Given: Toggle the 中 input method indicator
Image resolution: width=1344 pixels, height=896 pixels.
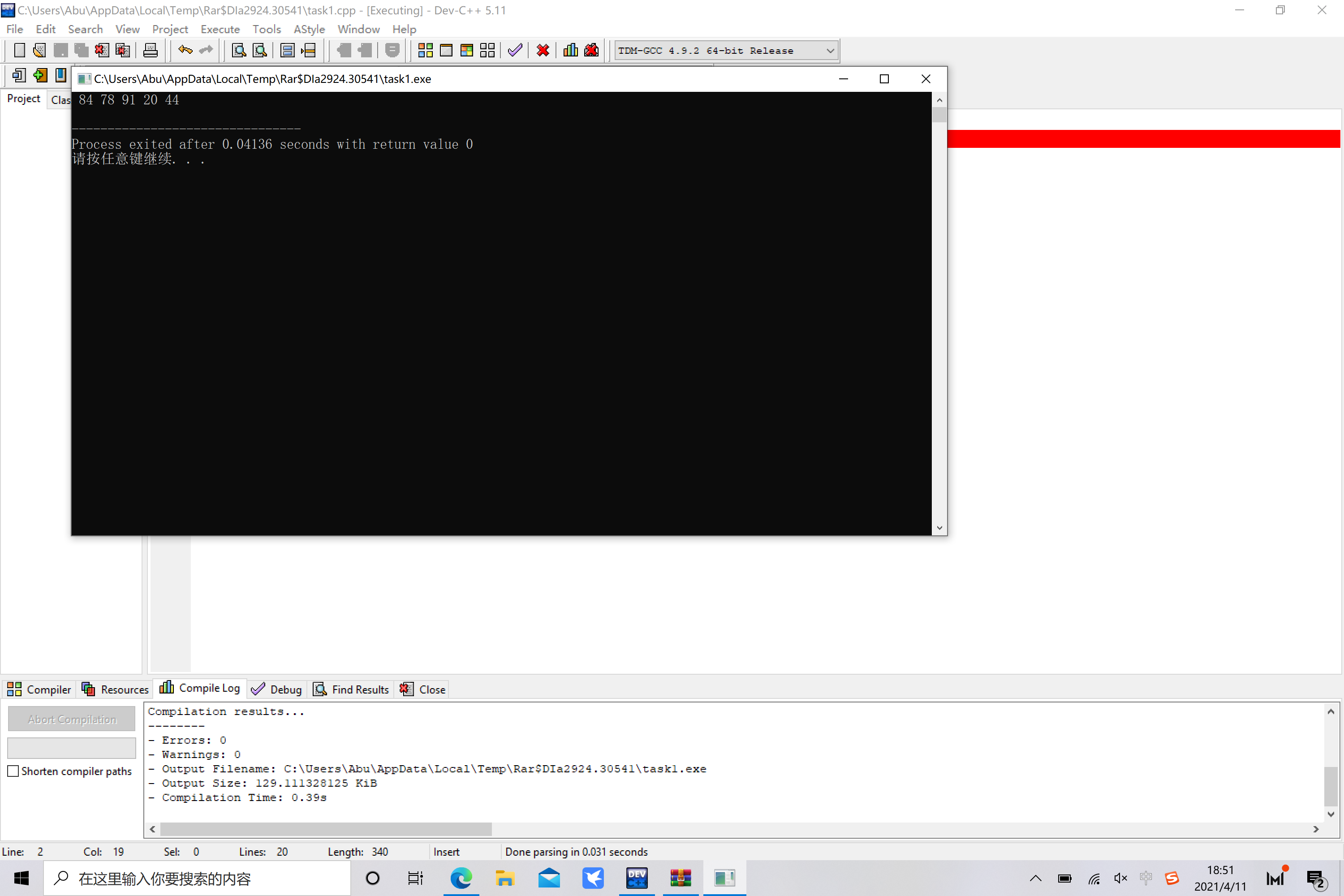Looking at the screenshot, I should tap(1146, 878).
